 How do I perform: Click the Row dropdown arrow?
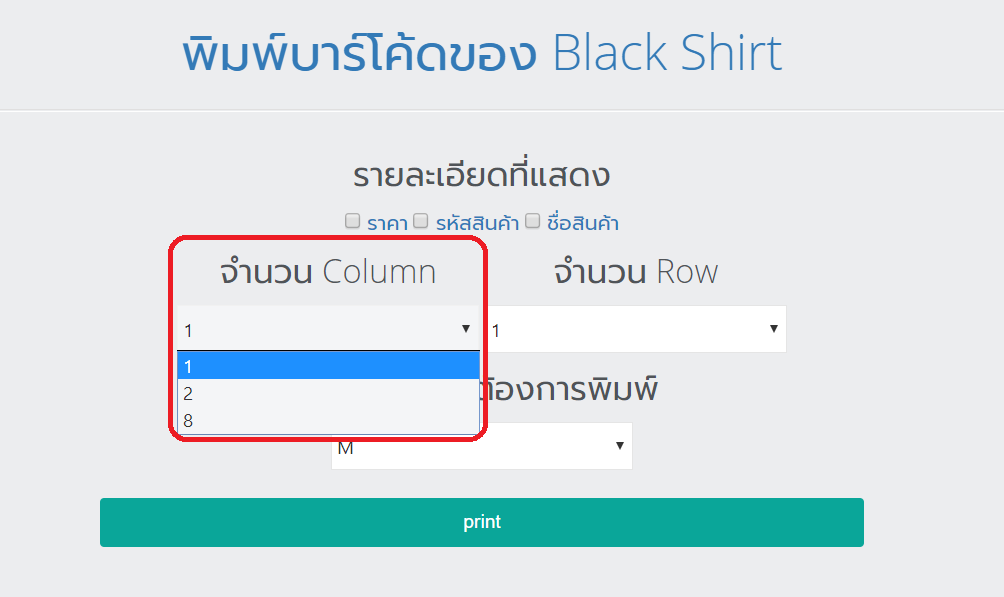(x=774, y=329)
